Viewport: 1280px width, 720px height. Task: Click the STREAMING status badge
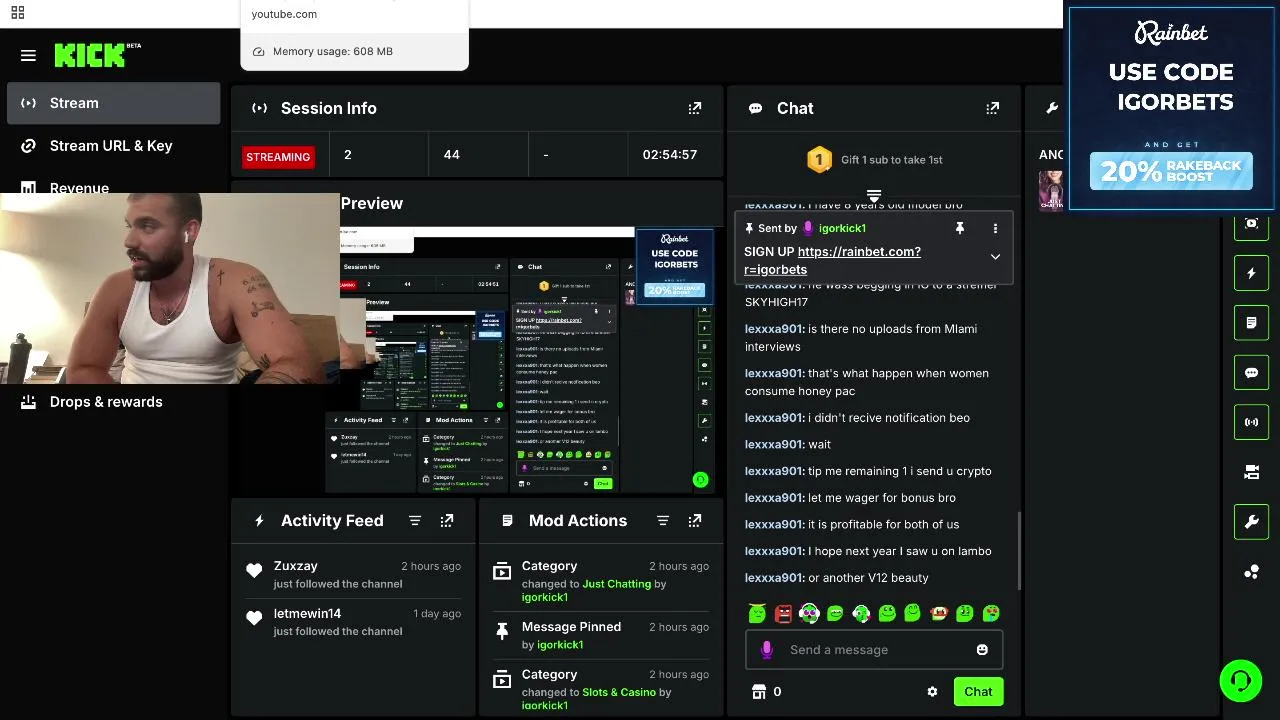278,157
